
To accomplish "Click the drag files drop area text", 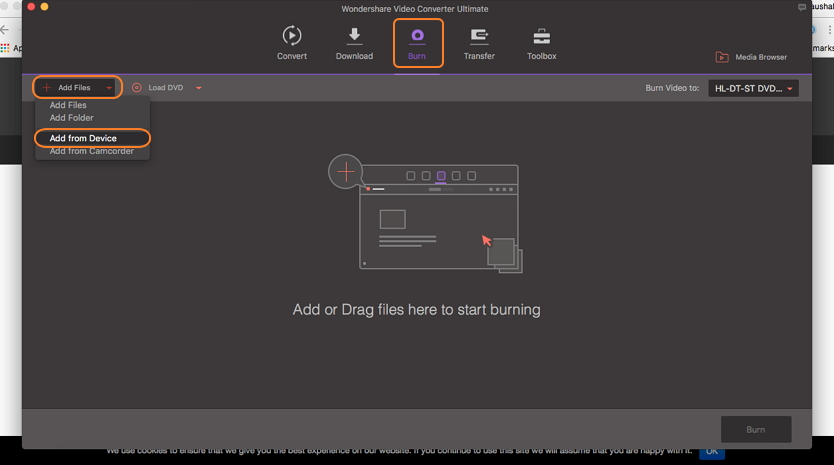I will pos(416,310).
